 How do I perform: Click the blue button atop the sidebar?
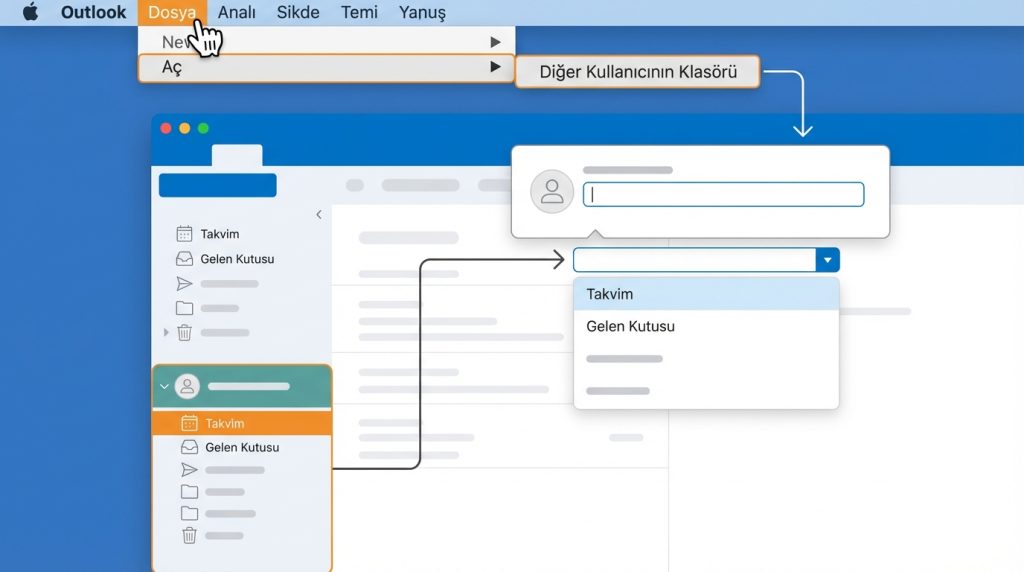[217, 185]
